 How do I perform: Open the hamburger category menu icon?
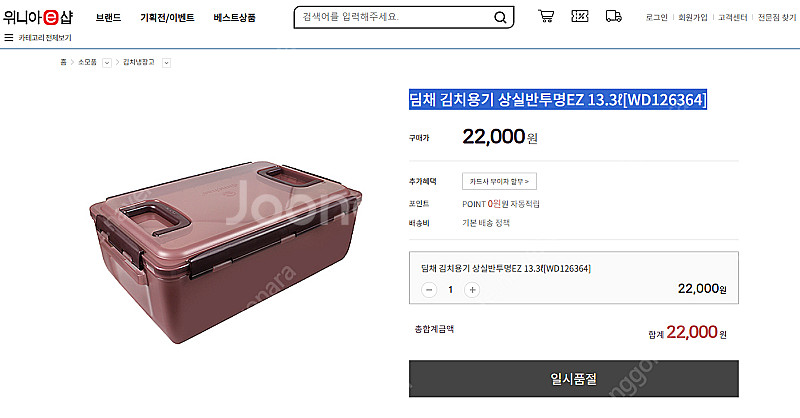pyautogui.click(x=8, y=37)
